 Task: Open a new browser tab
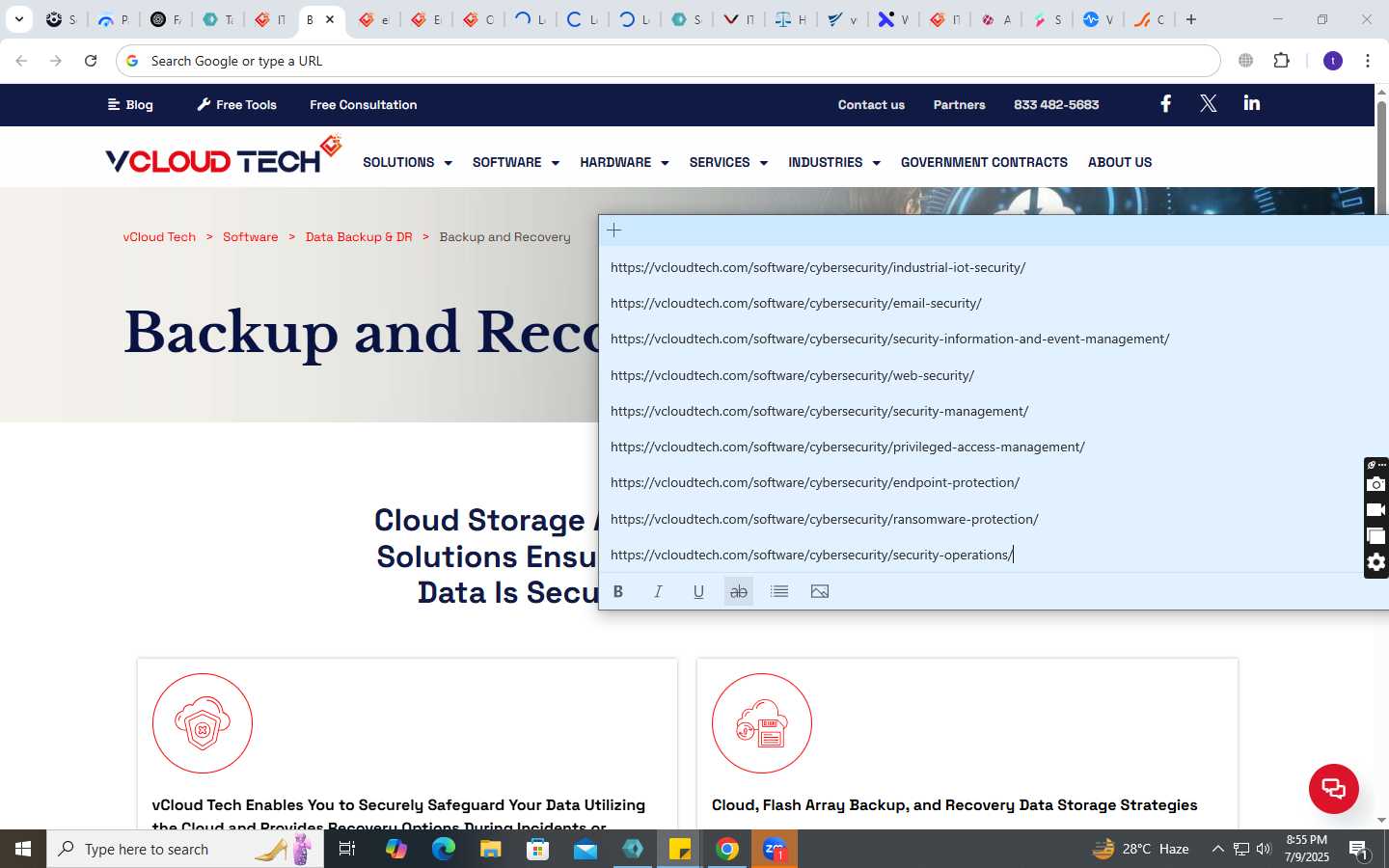point(1191,19)
